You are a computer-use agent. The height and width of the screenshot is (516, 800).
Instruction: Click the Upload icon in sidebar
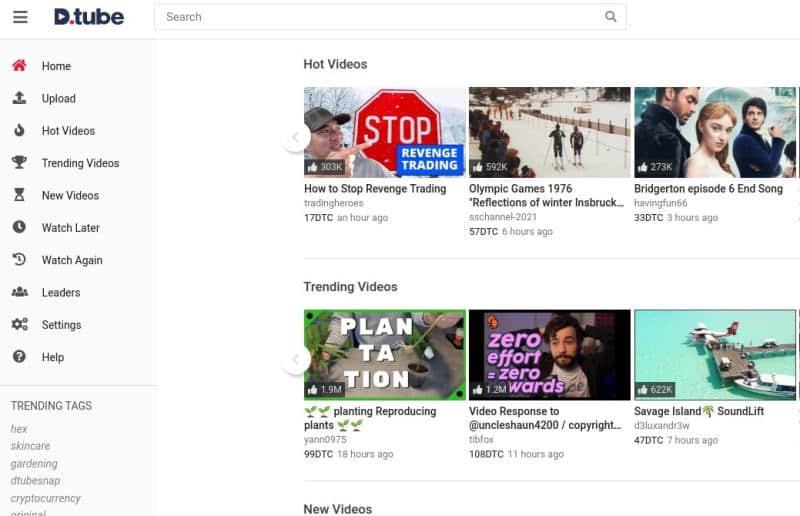(19, 98)
